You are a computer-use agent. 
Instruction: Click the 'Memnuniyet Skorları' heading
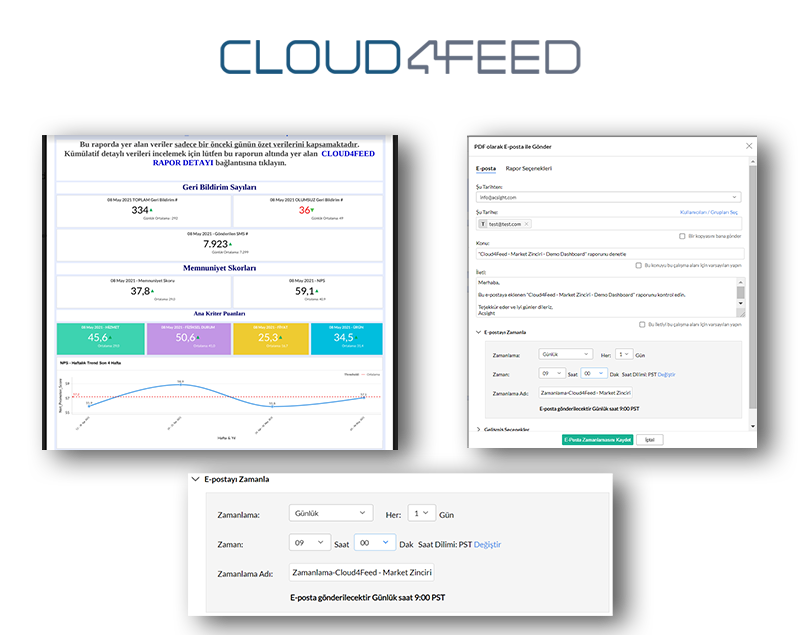click(219, 268)
